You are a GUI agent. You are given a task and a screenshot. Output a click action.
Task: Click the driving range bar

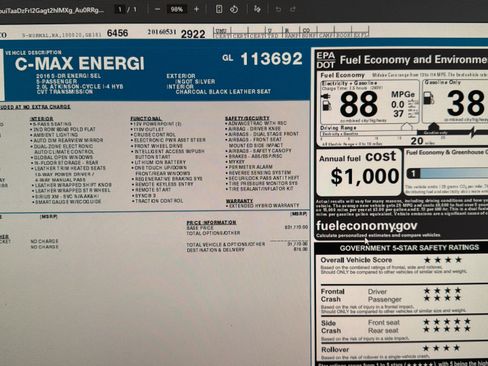(404, 133)
